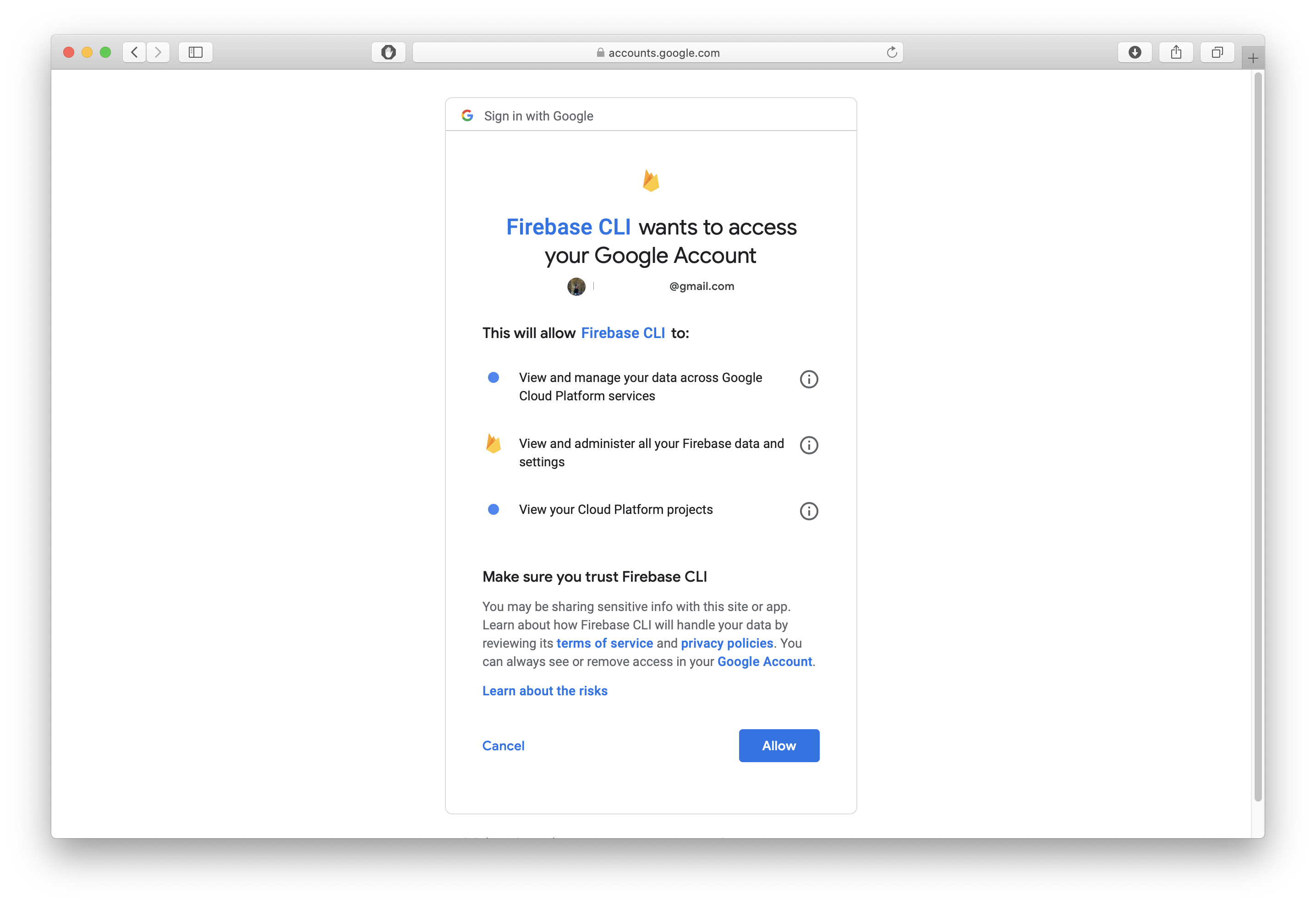1316x906 pixels.
Task: Click the Firebase CLI link in heading
Action: (x=568, y=227)
